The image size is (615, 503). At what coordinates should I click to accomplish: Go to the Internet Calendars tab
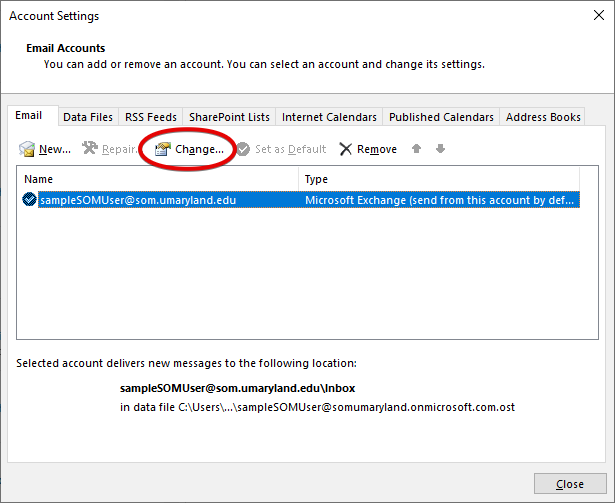click(329, 117)
